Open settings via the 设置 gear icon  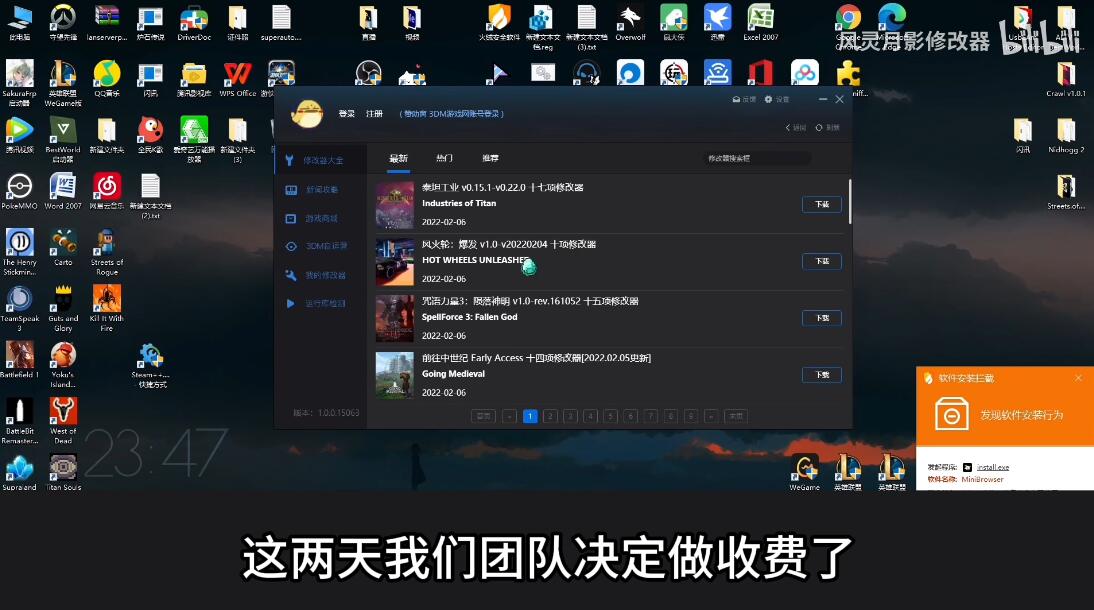click(x=769, y=100)
